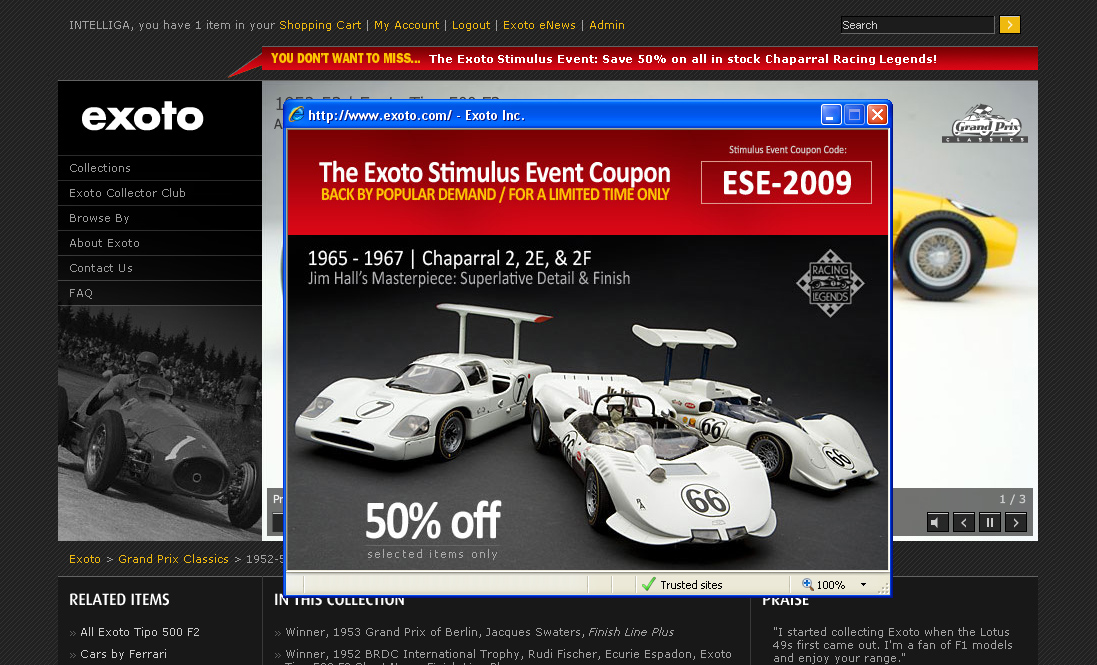Advance to the next slide
Screen dimensions: 1097x665
point(1015,522)
